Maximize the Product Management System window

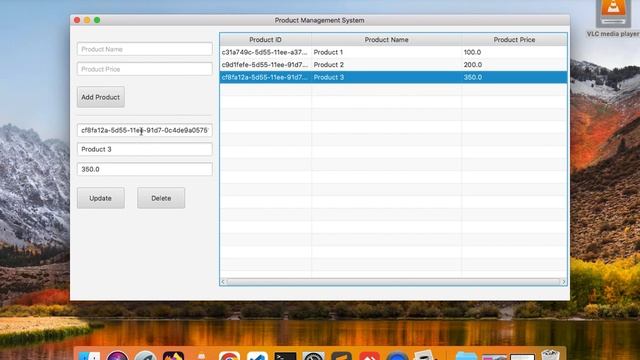[x=97, y=20]
